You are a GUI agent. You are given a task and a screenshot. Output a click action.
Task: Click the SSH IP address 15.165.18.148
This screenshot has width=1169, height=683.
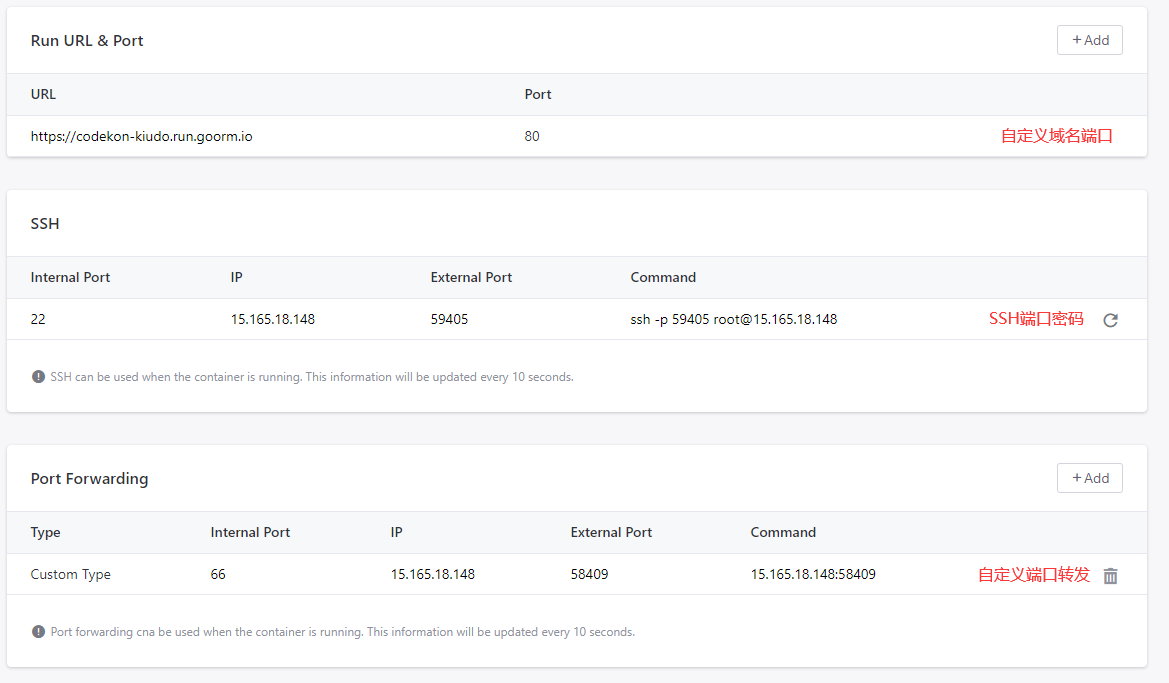273,320
